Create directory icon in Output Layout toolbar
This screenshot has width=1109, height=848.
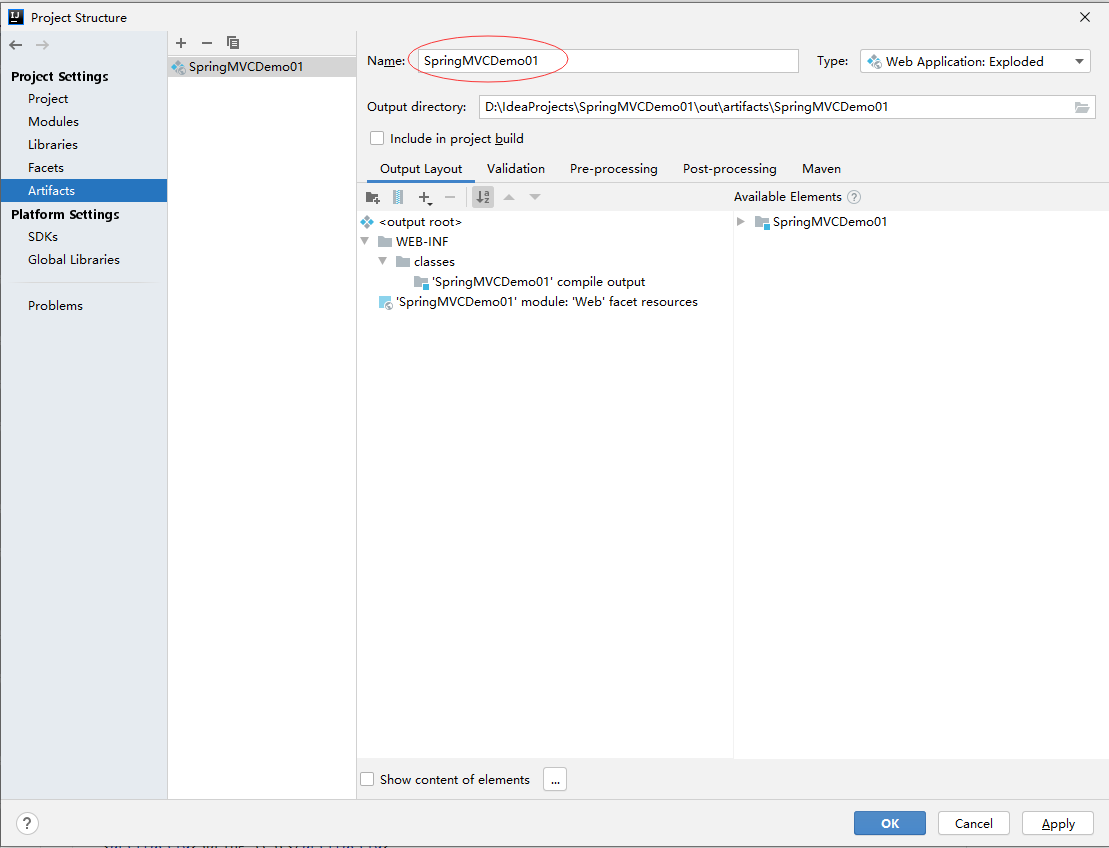373,197
